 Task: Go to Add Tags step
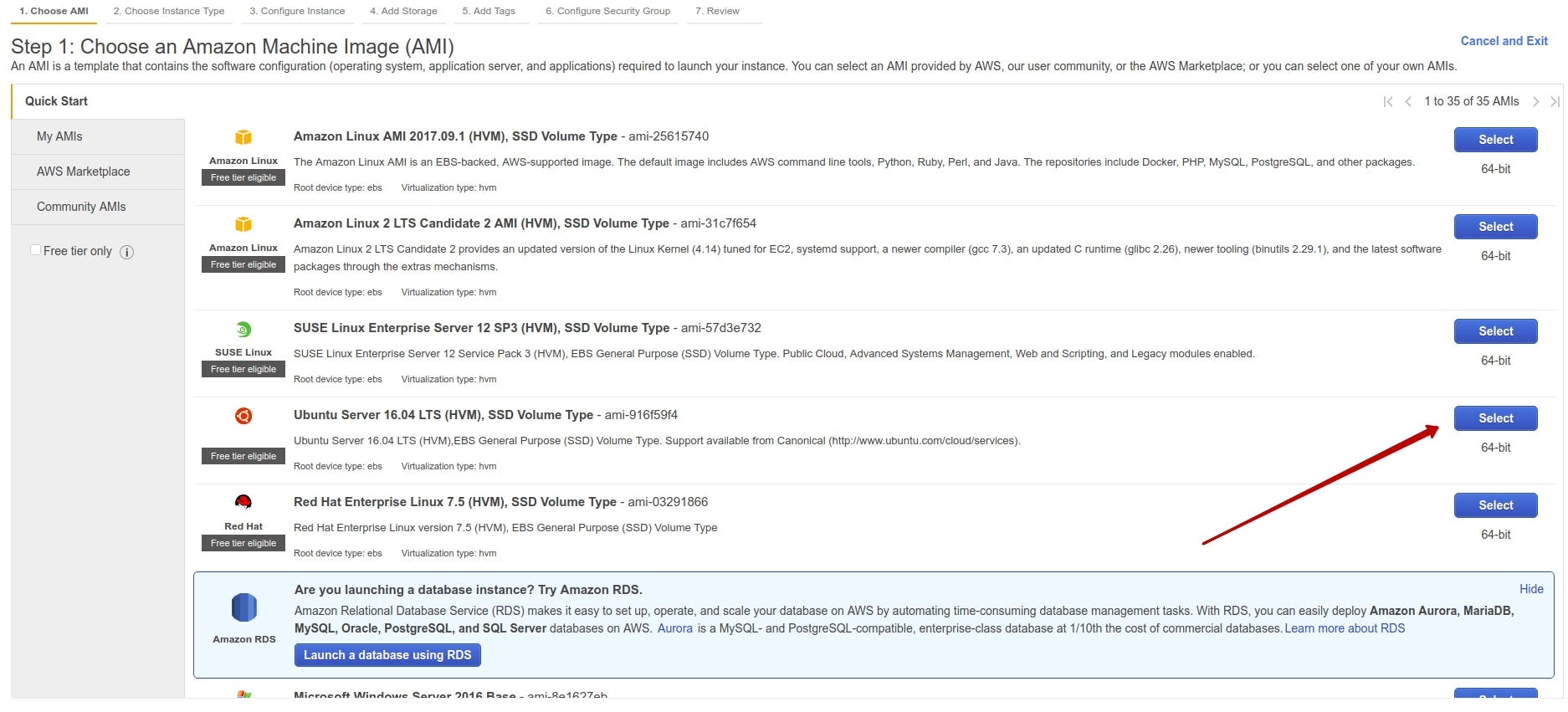[489, 12]
